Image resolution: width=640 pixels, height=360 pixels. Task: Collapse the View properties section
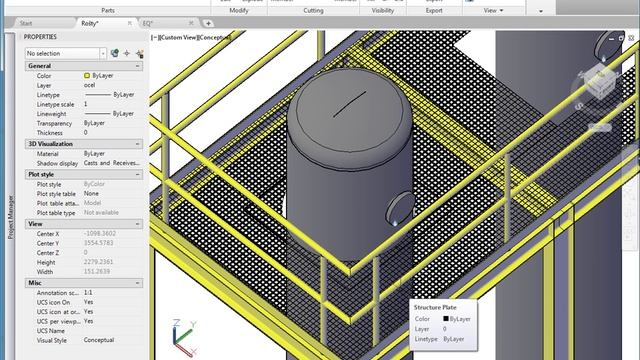coord(138,224)
